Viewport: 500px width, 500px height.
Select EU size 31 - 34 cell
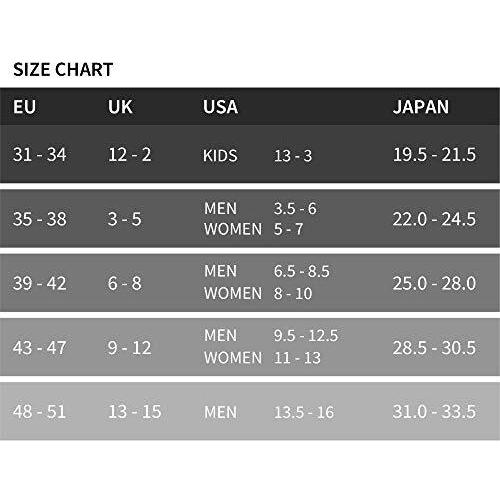40,155
